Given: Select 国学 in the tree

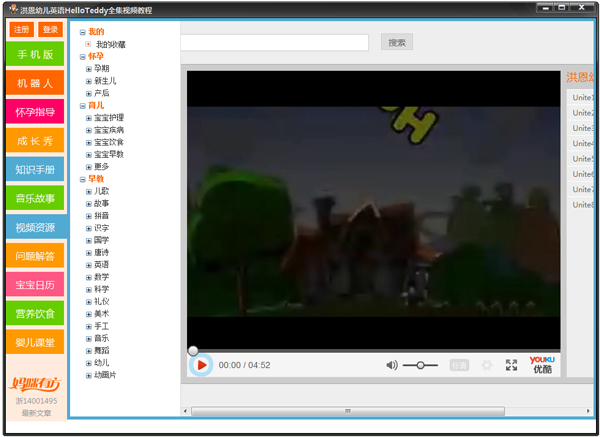Looking at the screenshot, I should coord(101,240).
